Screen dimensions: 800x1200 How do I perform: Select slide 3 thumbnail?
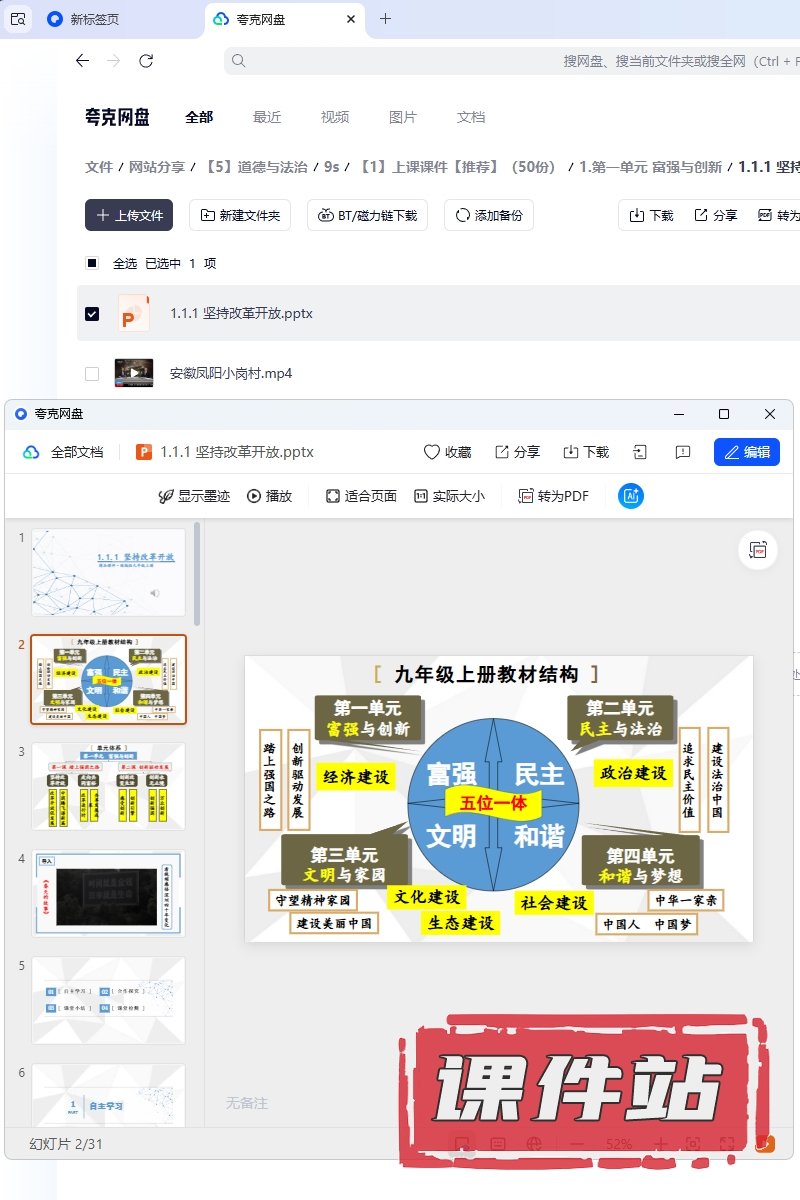[108, 785]
